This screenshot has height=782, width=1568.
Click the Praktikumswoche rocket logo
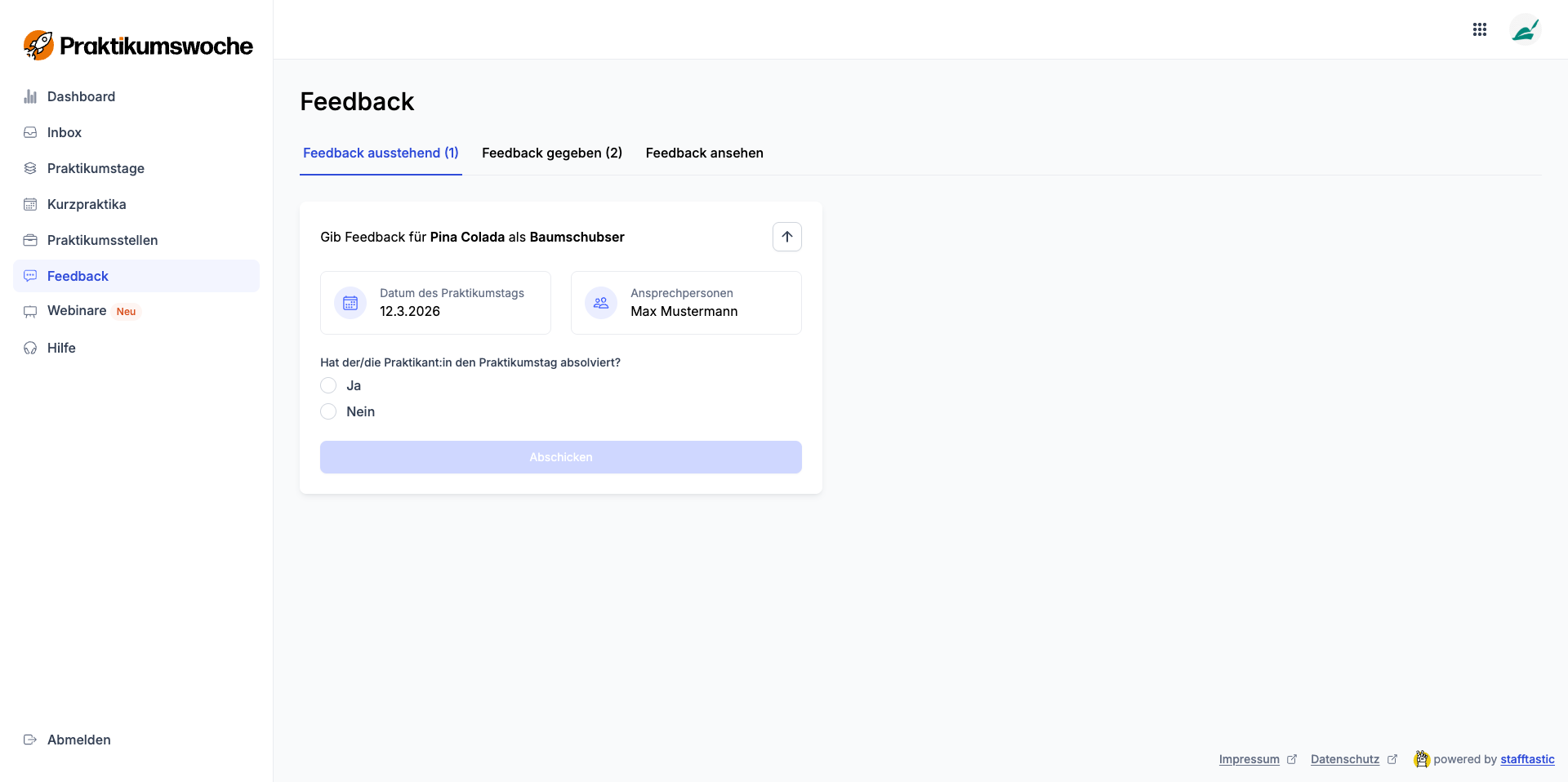pos(38,46)
